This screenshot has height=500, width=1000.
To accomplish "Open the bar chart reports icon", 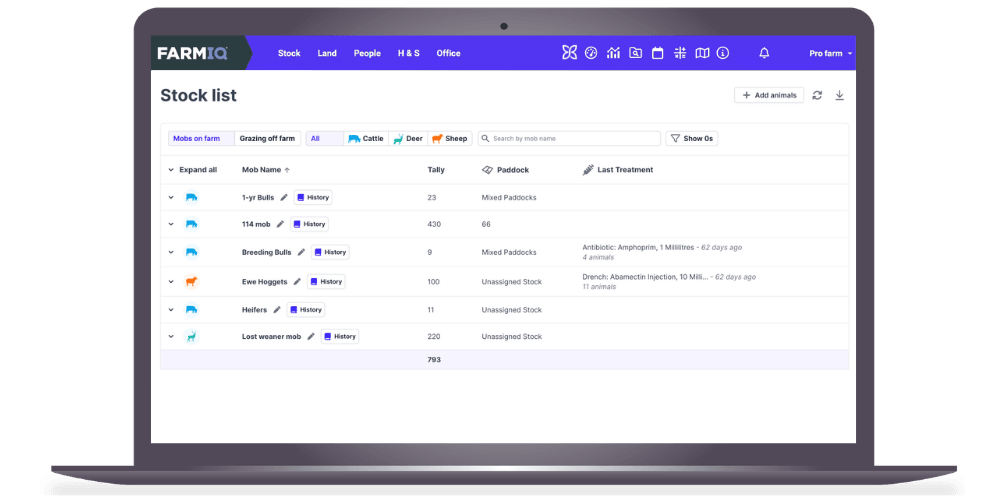I will tap(613, 53).
